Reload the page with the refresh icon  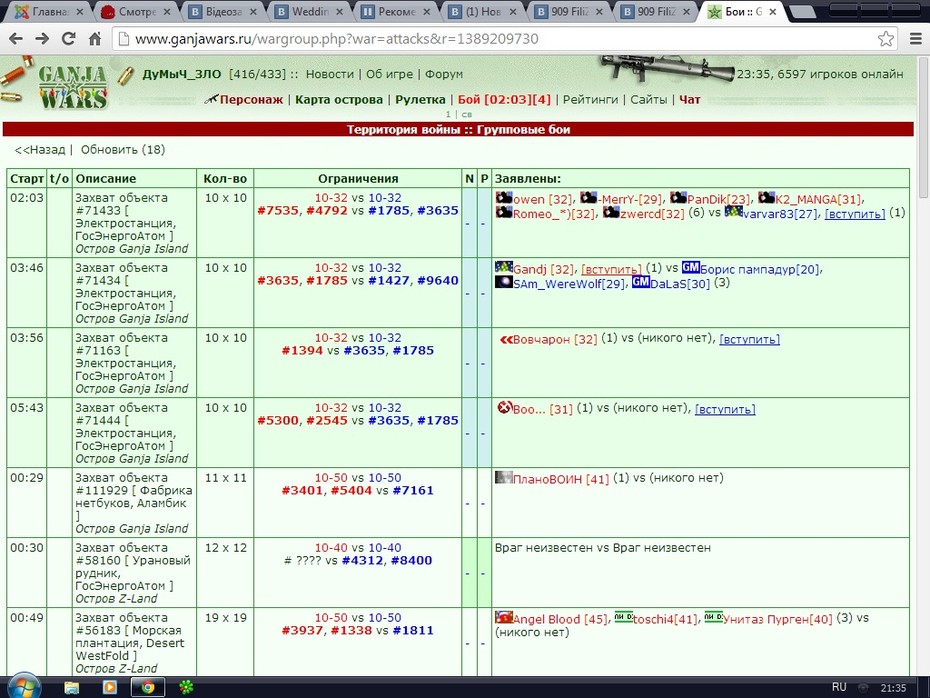coord(68,39)
